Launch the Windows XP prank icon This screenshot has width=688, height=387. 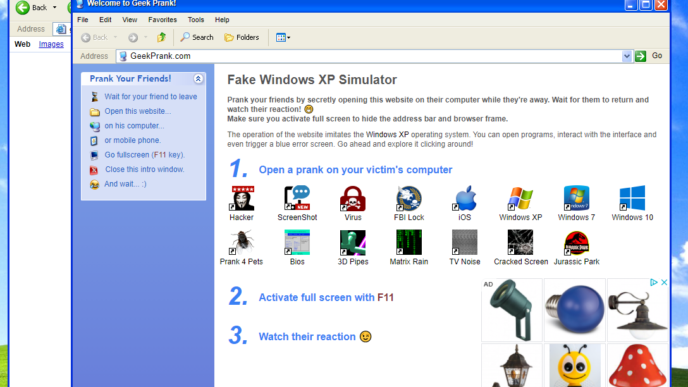pos(520,198)
